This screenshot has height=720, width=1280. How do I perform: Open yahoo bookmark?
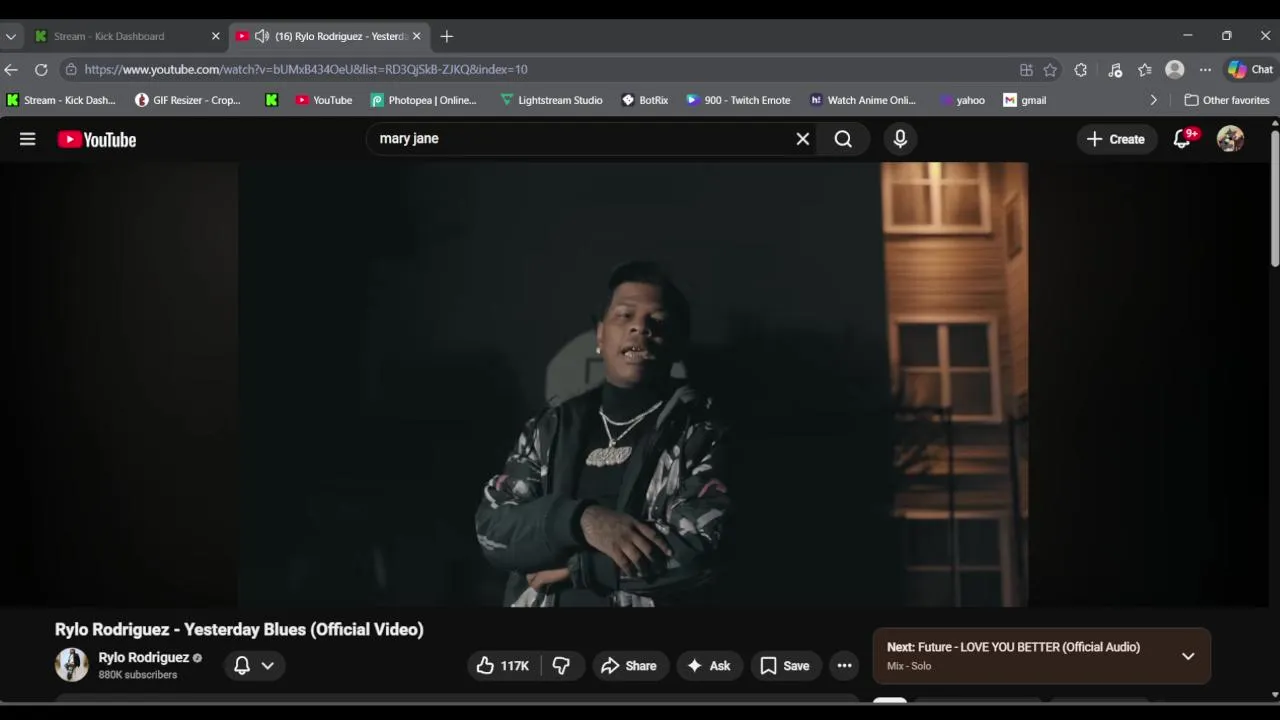point(962,100)
